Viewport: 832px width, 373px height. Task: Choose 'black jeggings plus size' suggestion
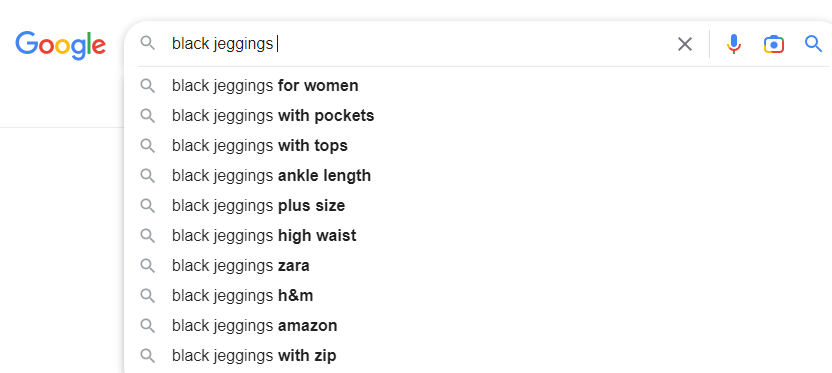[x=478, y=205]
